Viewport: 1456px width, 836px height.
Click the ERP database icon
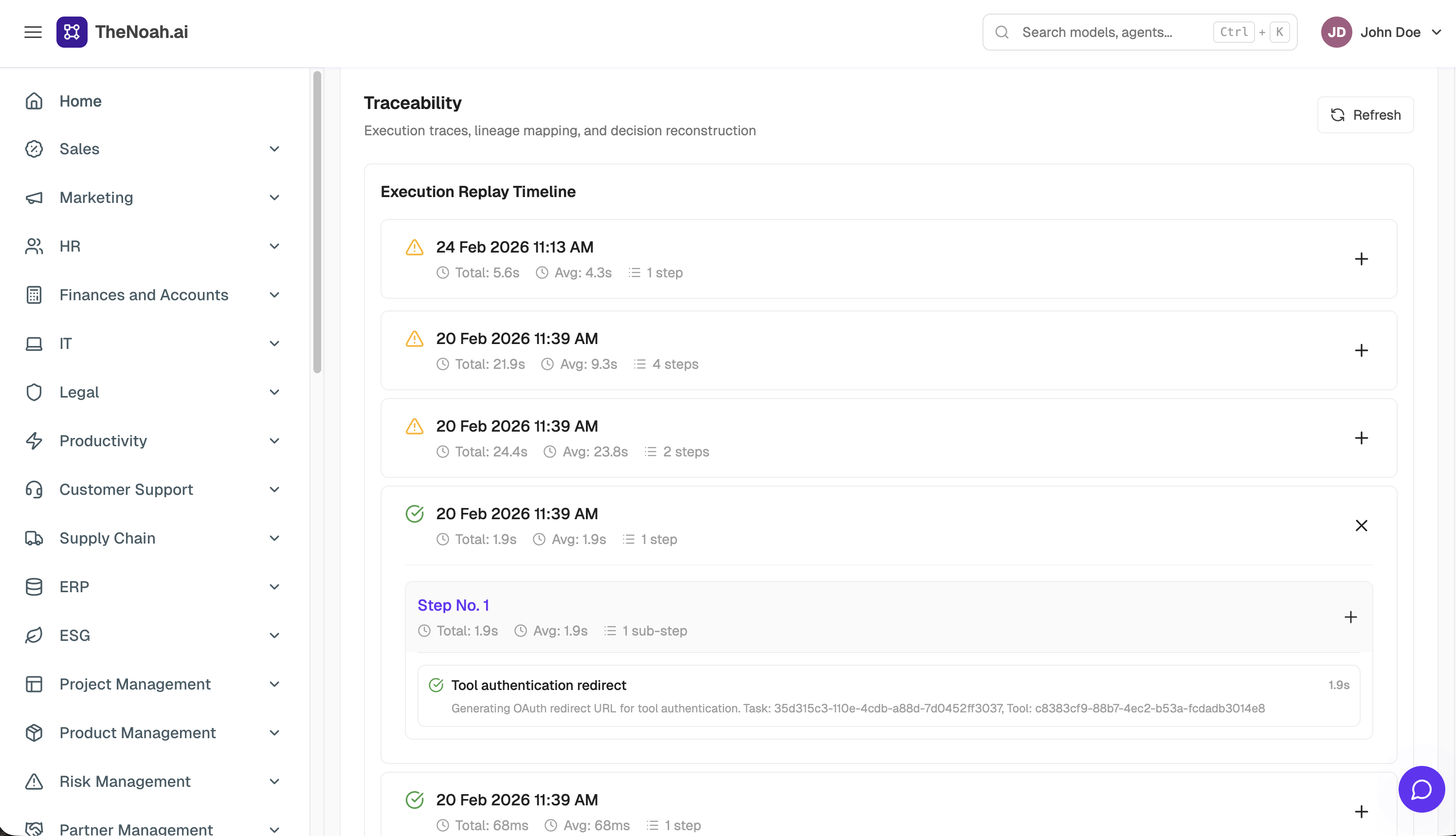[34, 587]
